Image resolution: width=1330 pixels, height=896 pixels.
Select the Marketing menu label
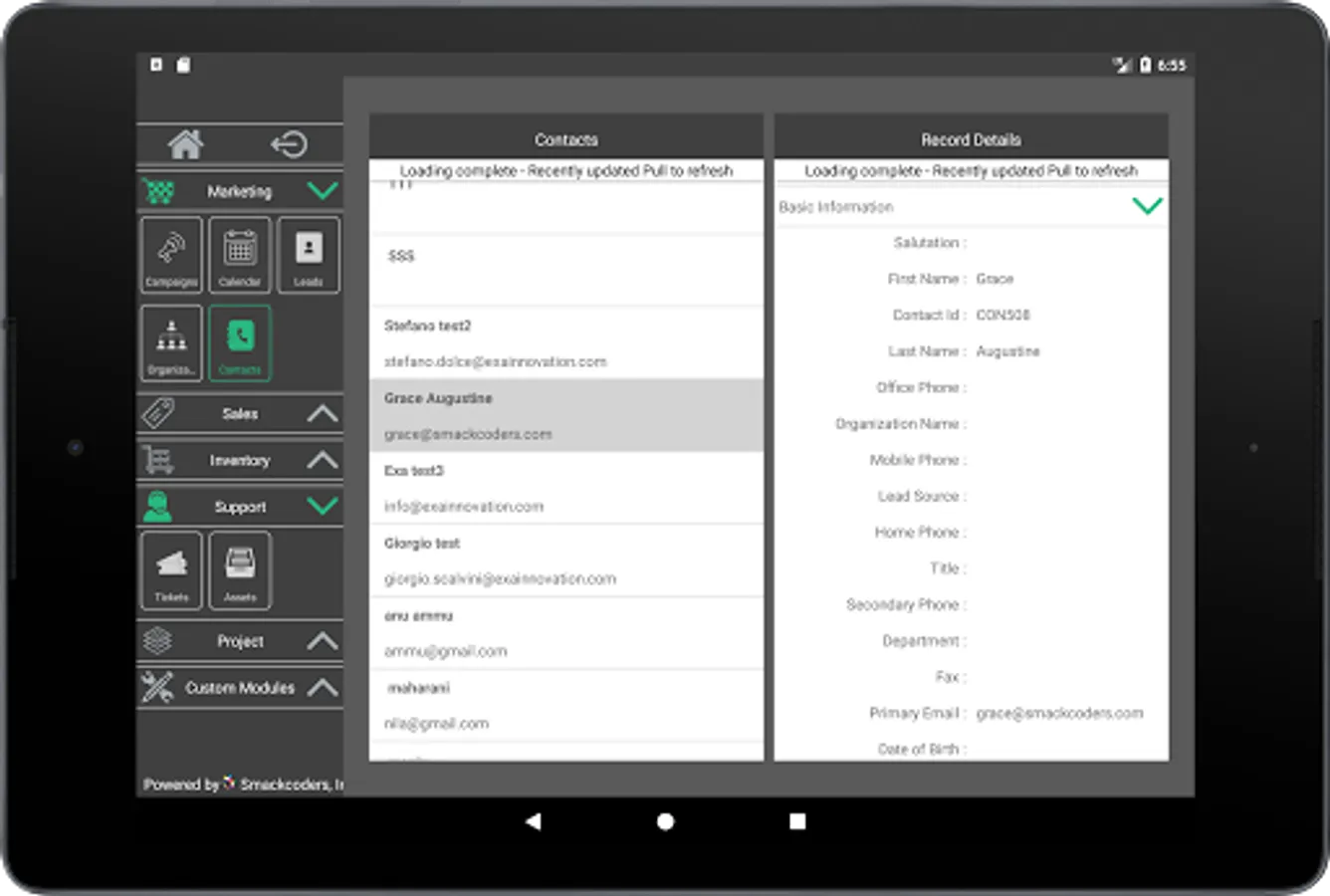point(239,191)
